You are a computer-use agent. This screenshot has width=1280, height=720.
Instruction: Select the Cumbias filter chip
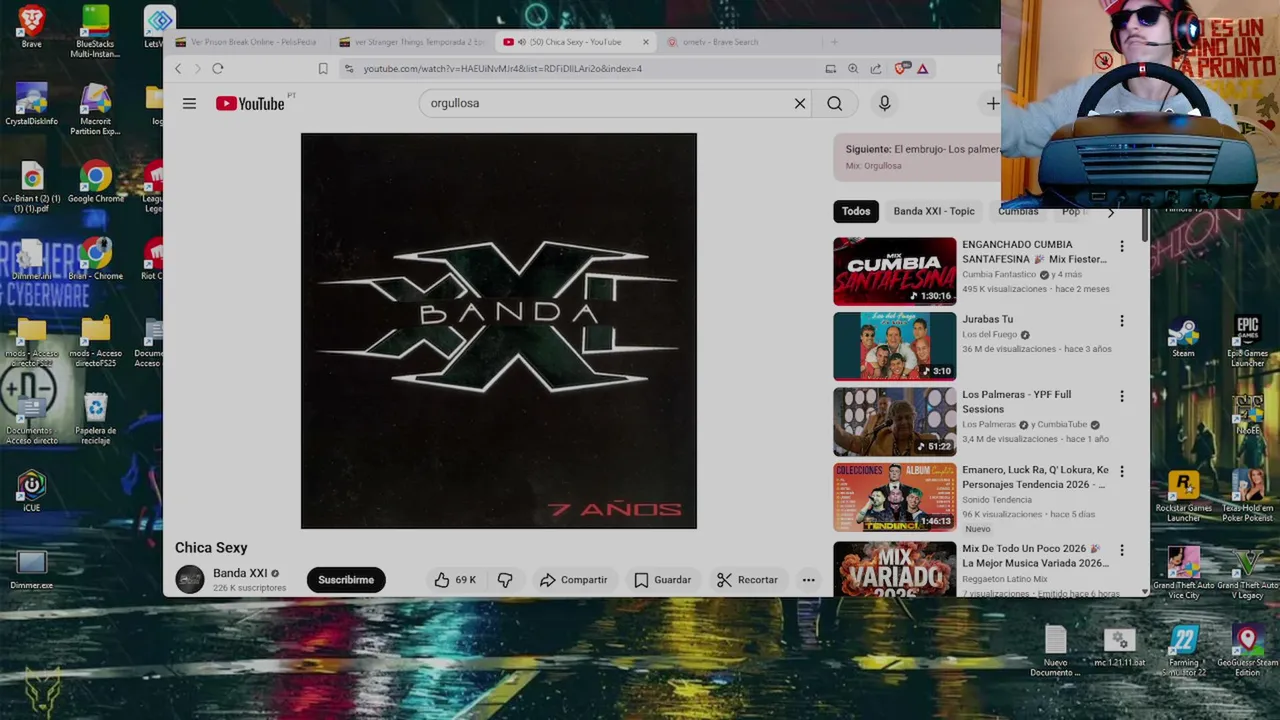(1018, 211)
